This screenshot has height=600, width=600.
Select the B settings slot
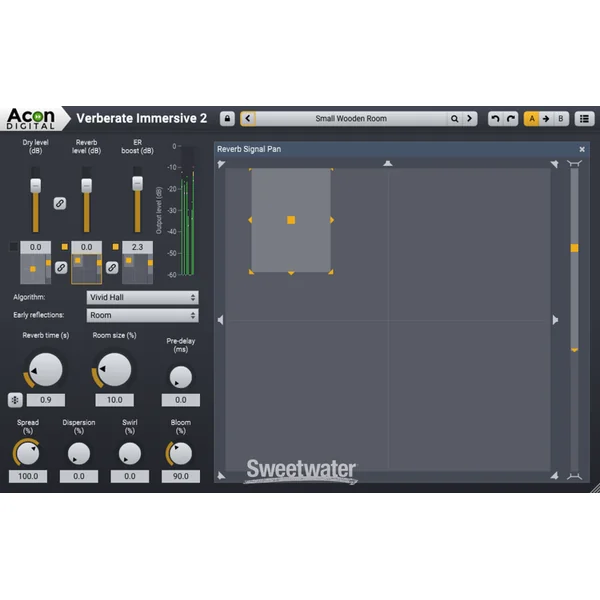[561, 119]
